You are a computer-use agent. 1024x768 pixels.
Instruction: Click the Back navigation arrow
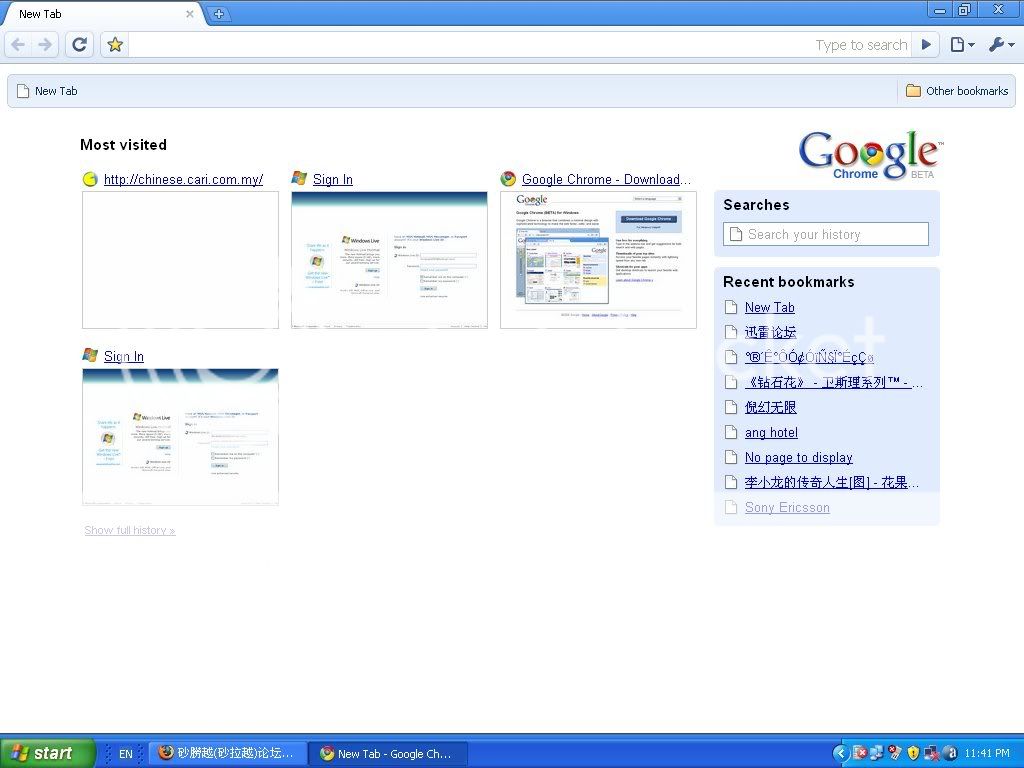[x=18, y=44]
